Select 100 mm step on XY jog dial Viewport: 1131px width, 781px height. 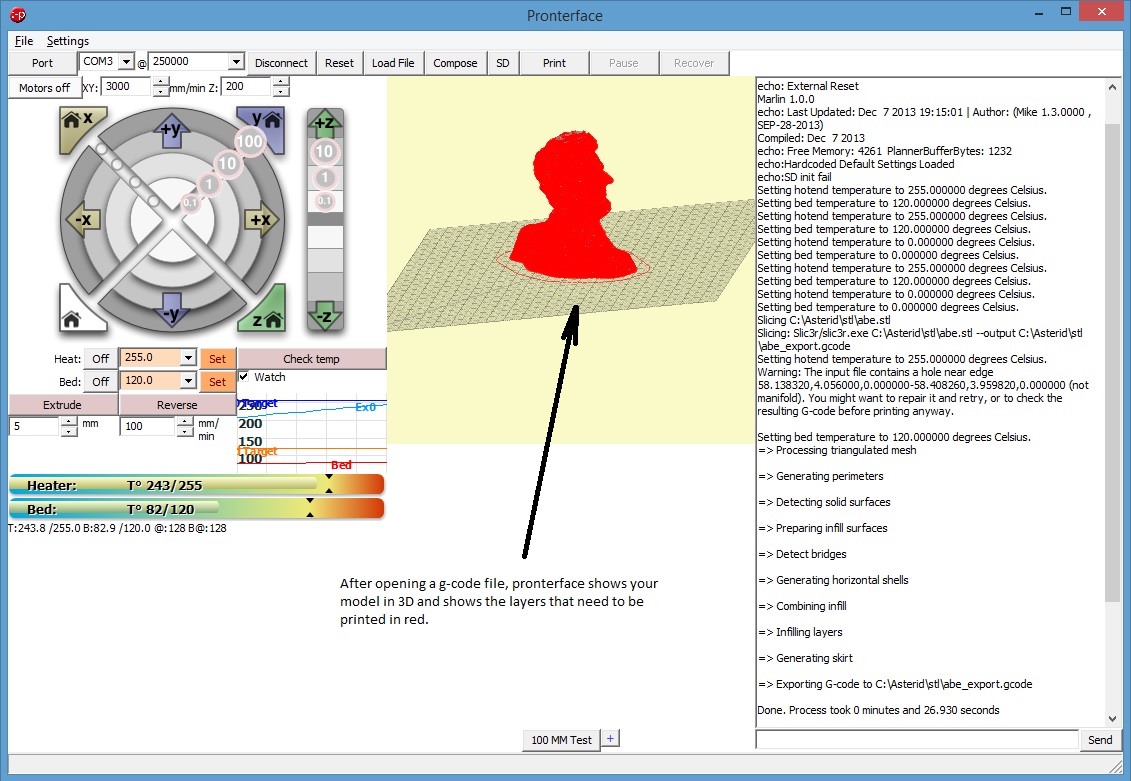click(x=250, y=141)
